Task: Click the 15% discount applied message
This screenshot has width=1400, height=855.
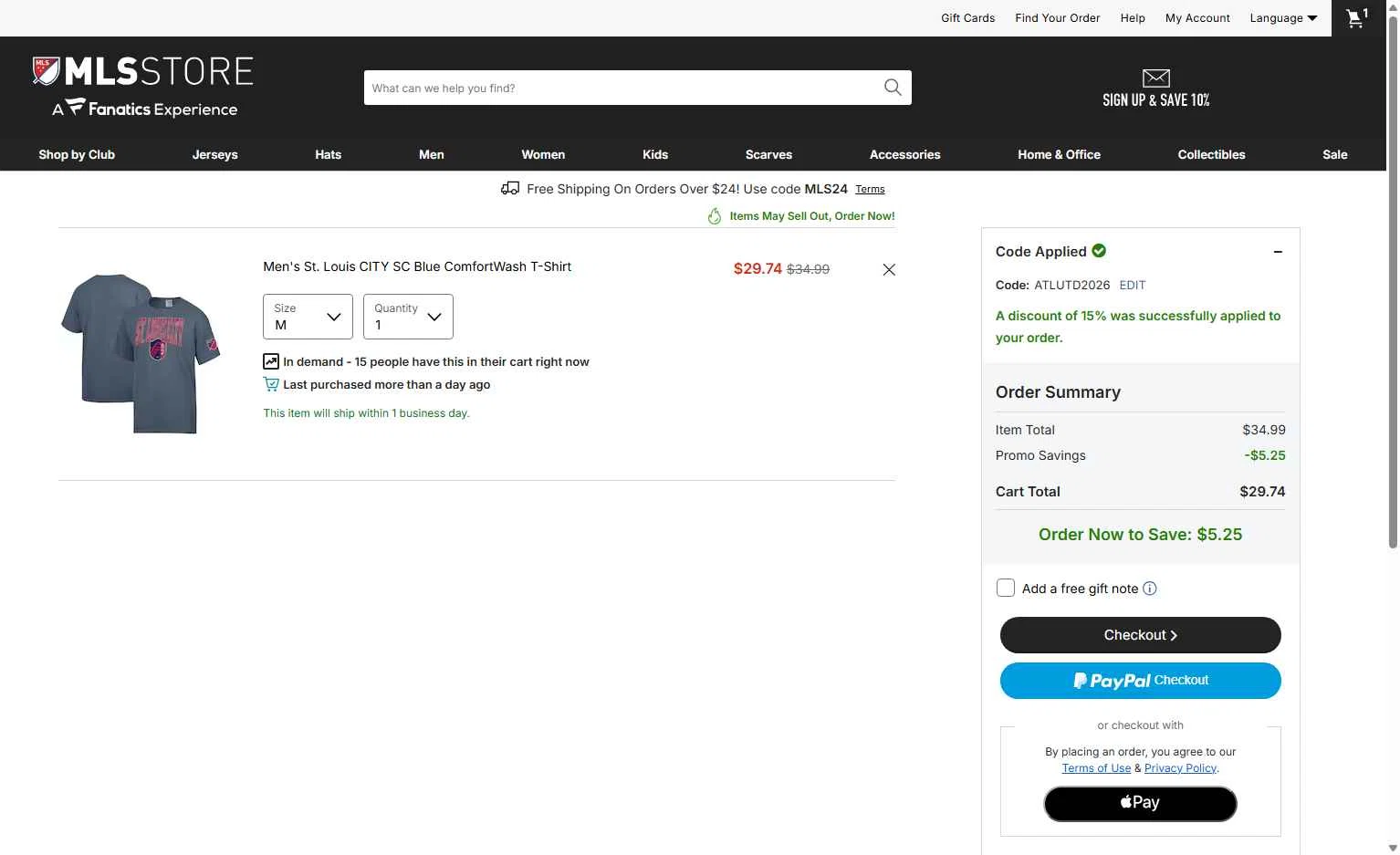Action: point(1138,327)
